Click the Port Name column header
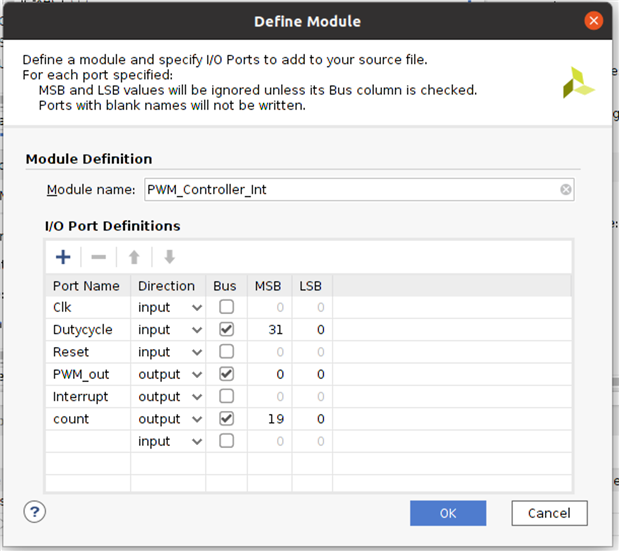This screenshot has width=619, height=551. click(x=86, y=286)
